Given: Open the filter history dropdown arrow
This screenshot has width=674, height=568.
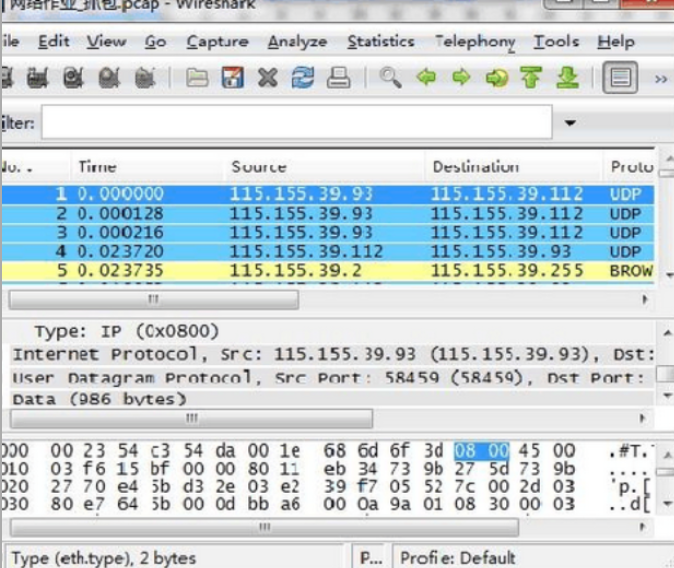Looking at the screenshot, I should 570,123.
